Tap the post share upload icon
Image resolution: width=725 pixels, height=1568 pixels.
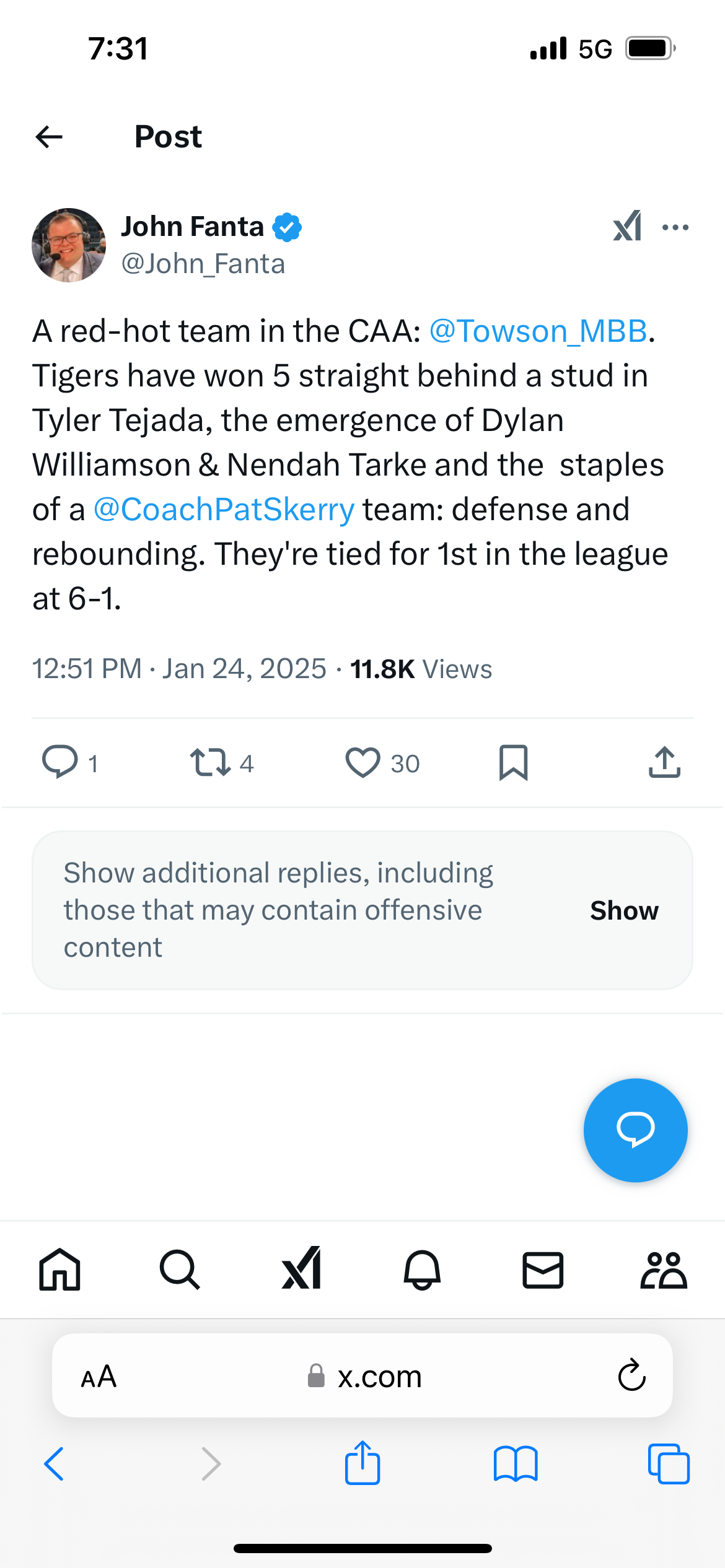(664, 762)
